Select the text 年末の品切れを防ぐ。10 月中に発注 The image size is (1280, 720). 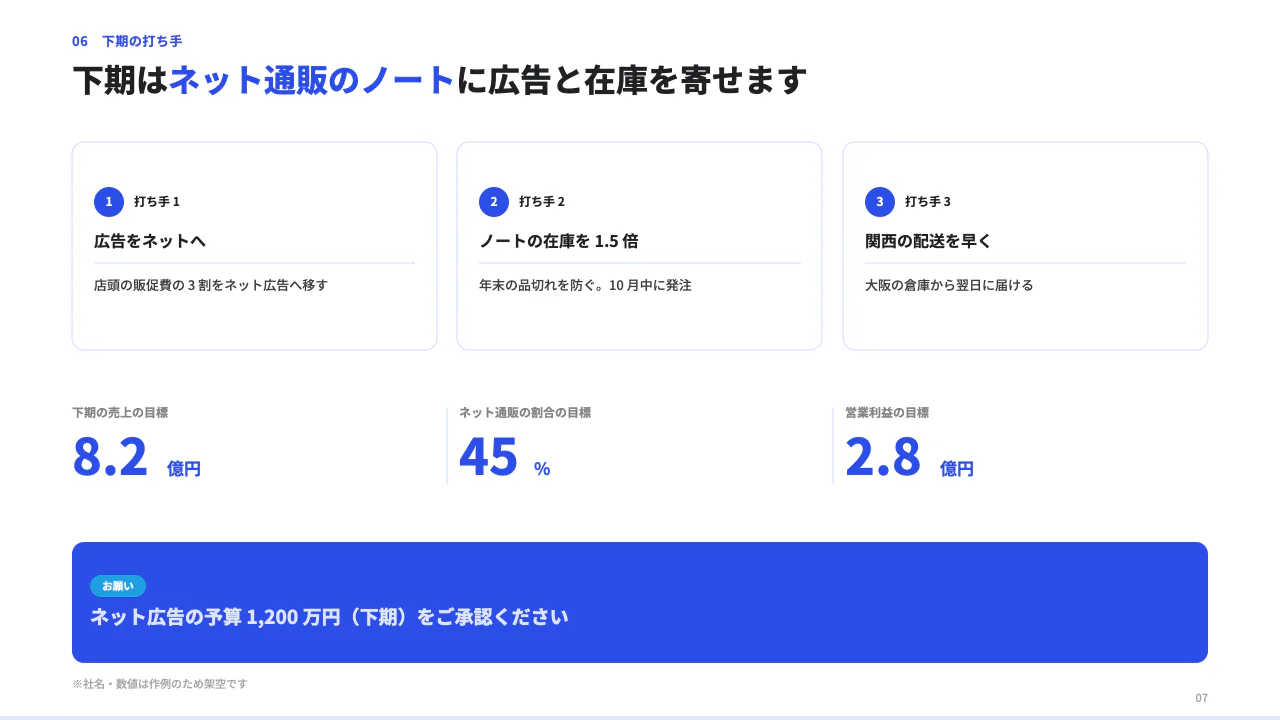pos(585,285)
